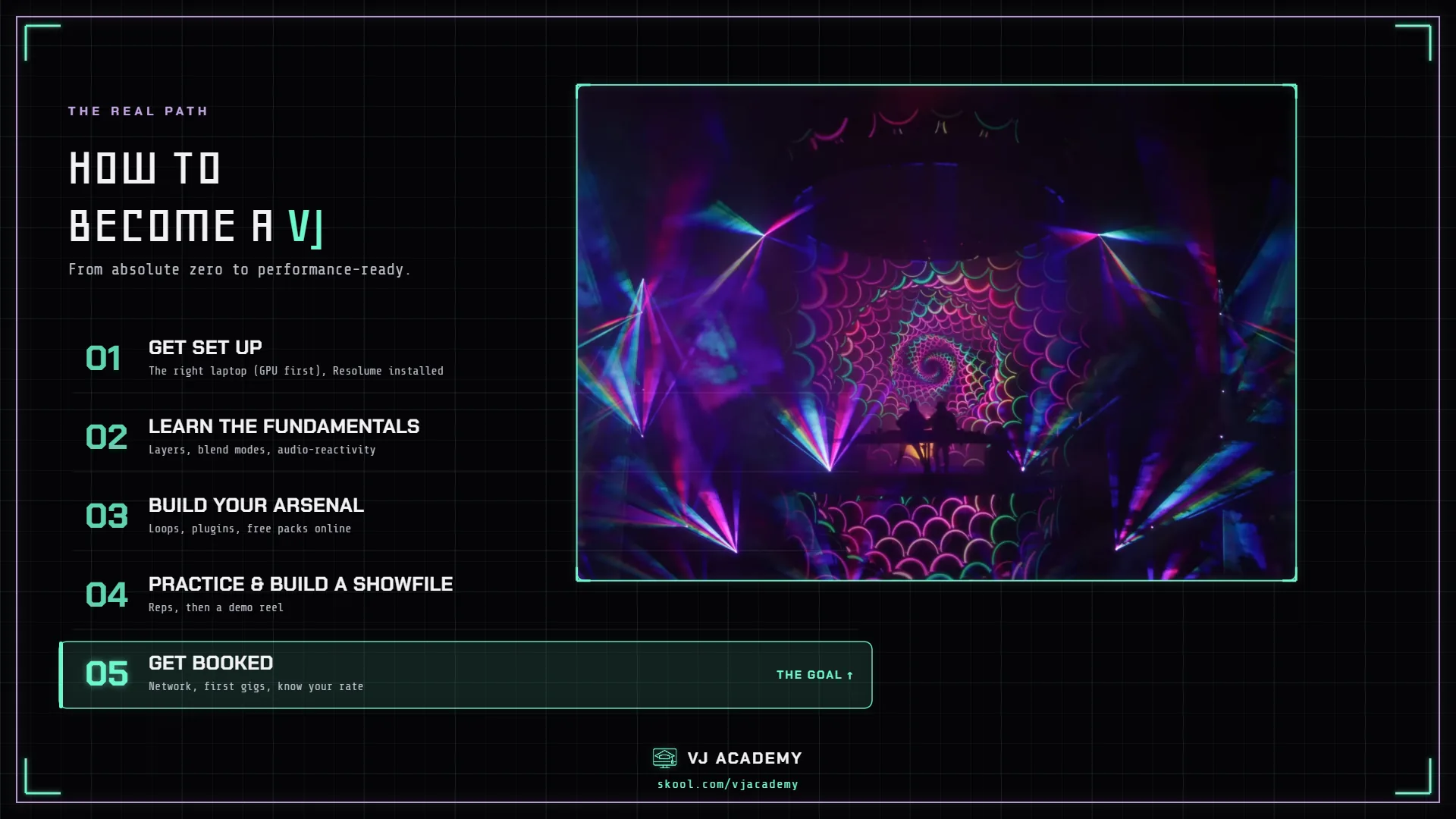Click 'PRACTICE & BUILD A SHOWFILE' heading
The width and height of the screenshot is (1456, 819).
click(x=300, y=584)
